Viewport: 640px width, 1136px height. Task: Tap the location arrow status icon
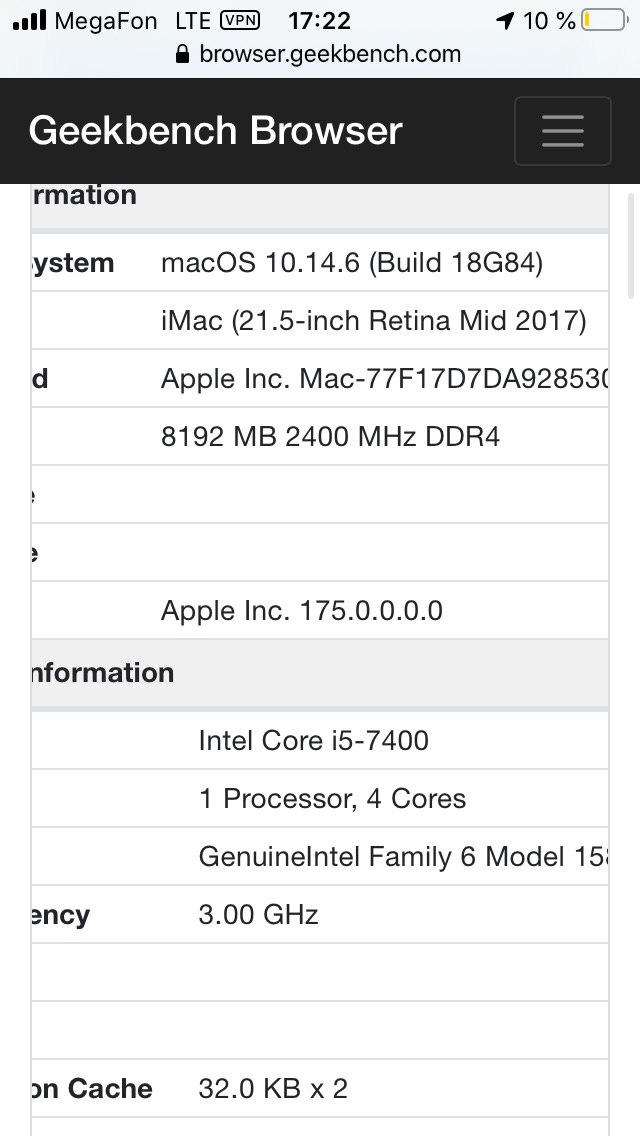pos(505,21)
